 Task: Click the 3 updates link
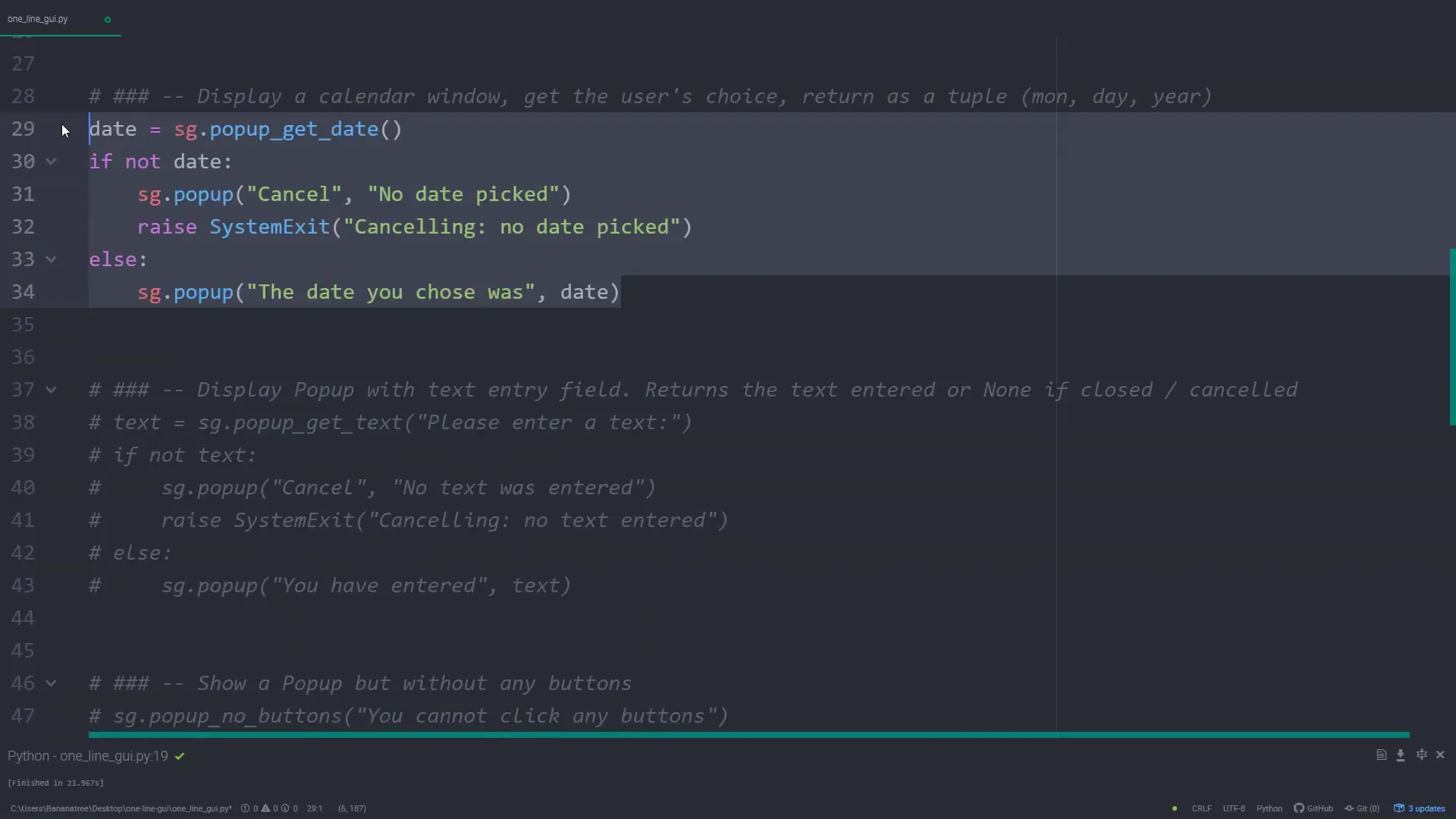tap(1426, 808)
